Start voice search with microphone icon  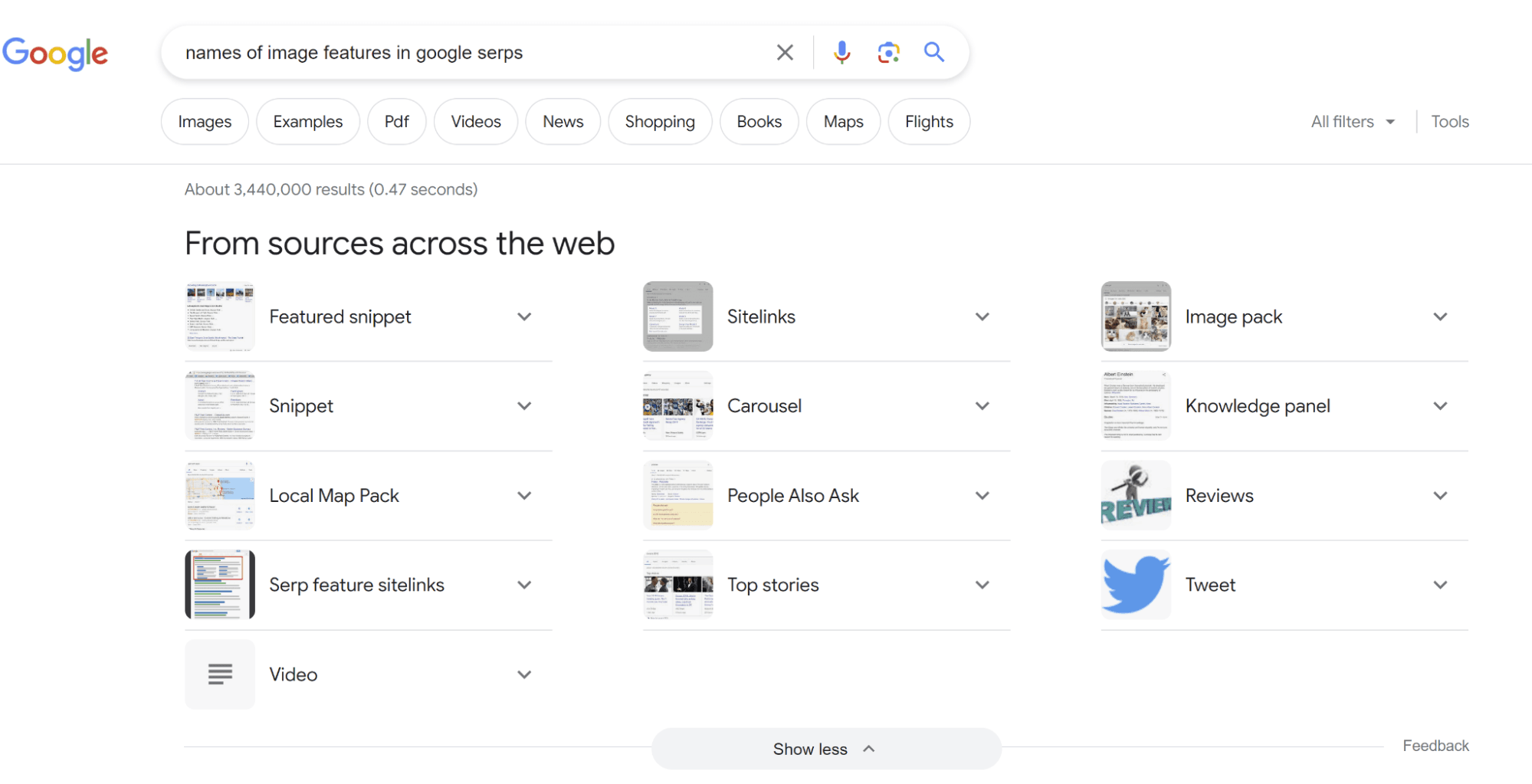point(841,53)
